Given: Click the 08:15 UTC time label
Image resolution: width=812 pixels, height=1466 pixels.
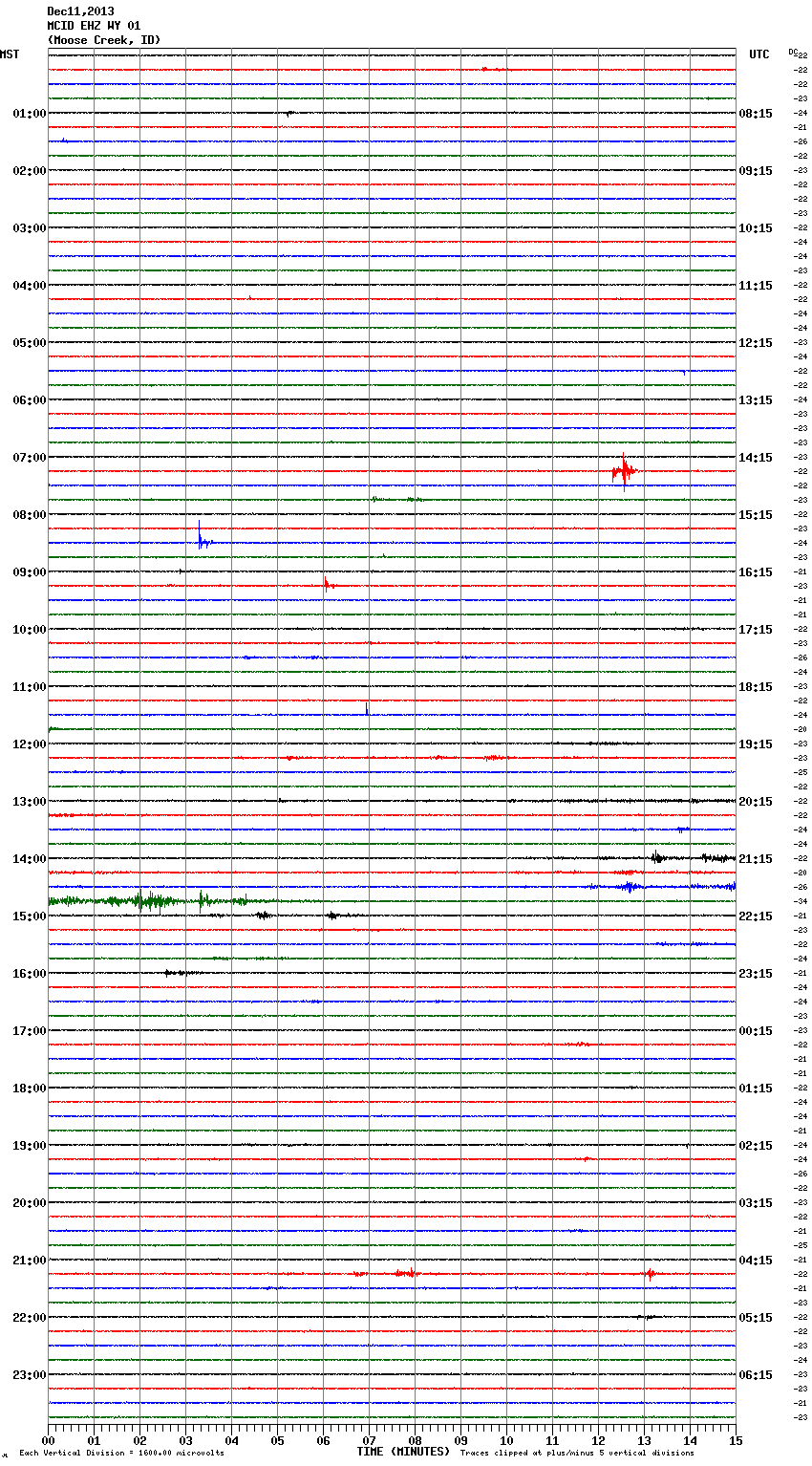Looking at the screenshot, I should pyautogui.click(x=756, y=114).
